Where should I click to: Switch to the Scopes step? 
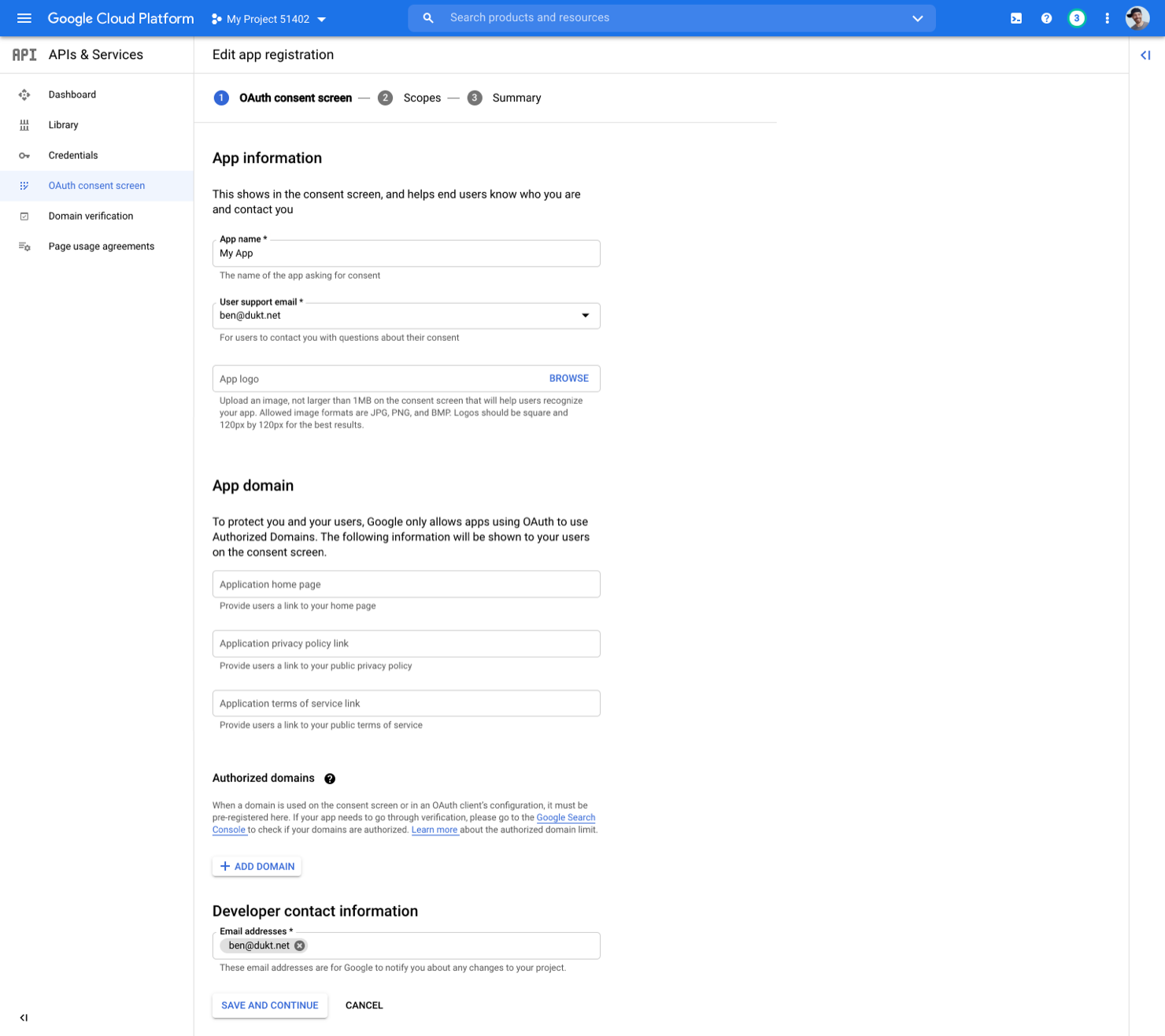(422, 98)
